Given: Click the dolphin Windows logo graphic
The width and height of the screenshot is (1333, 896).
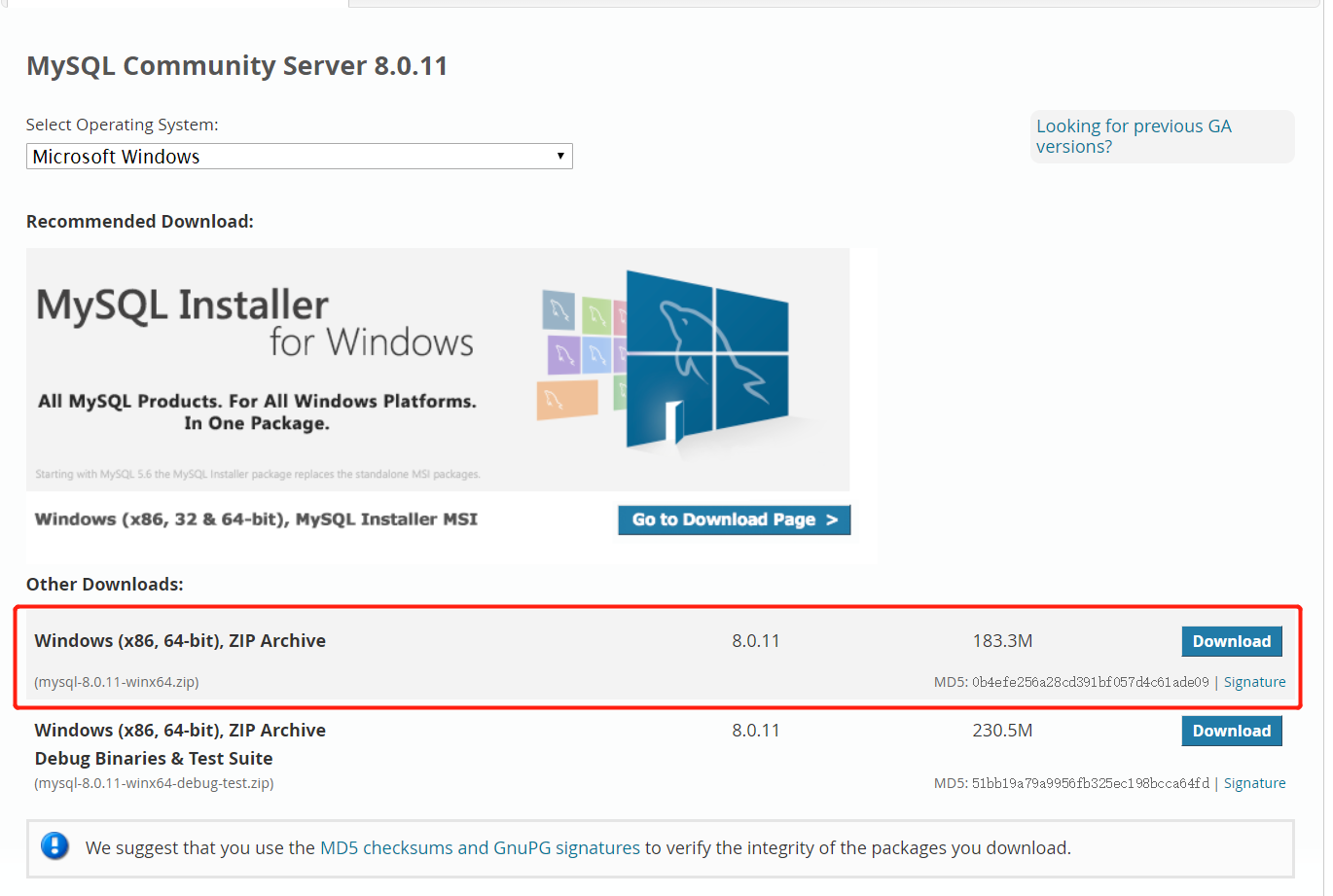Looking at the screenshot, I should (x=707, y=360).
